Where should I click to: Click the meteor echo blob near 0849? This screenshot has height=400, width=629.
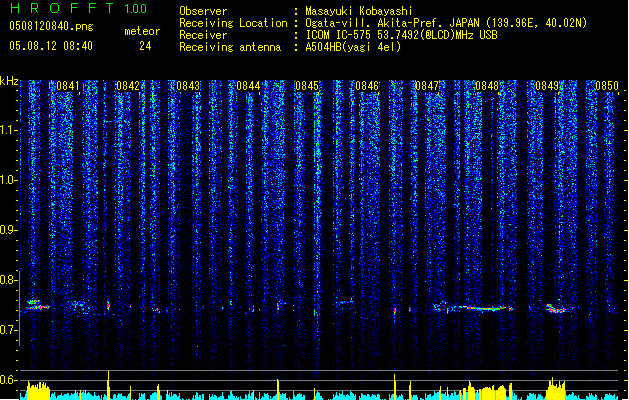(x=556, y=309)
